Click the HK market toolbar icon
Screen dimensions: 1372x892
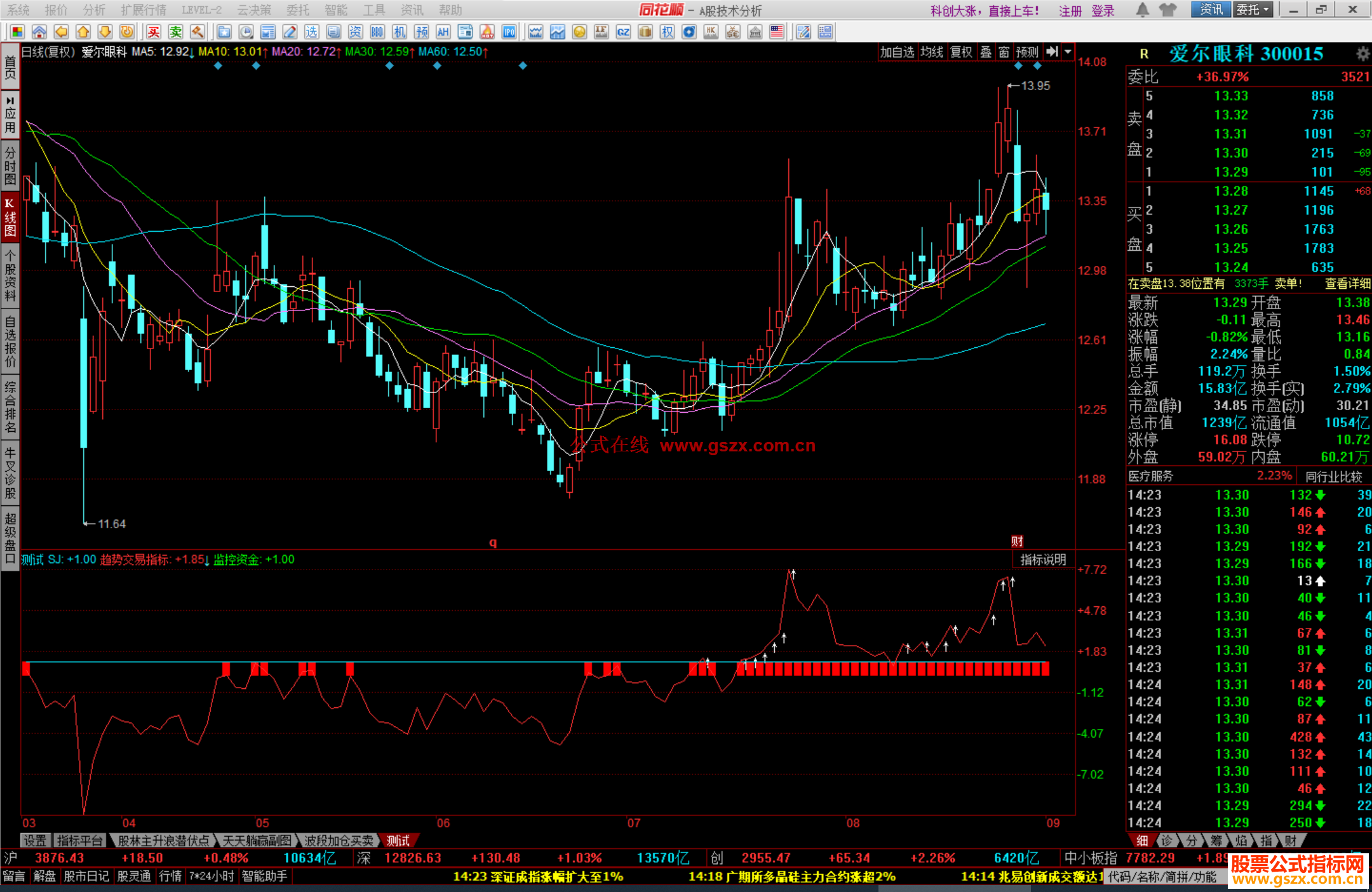click(x=711, y=32)
